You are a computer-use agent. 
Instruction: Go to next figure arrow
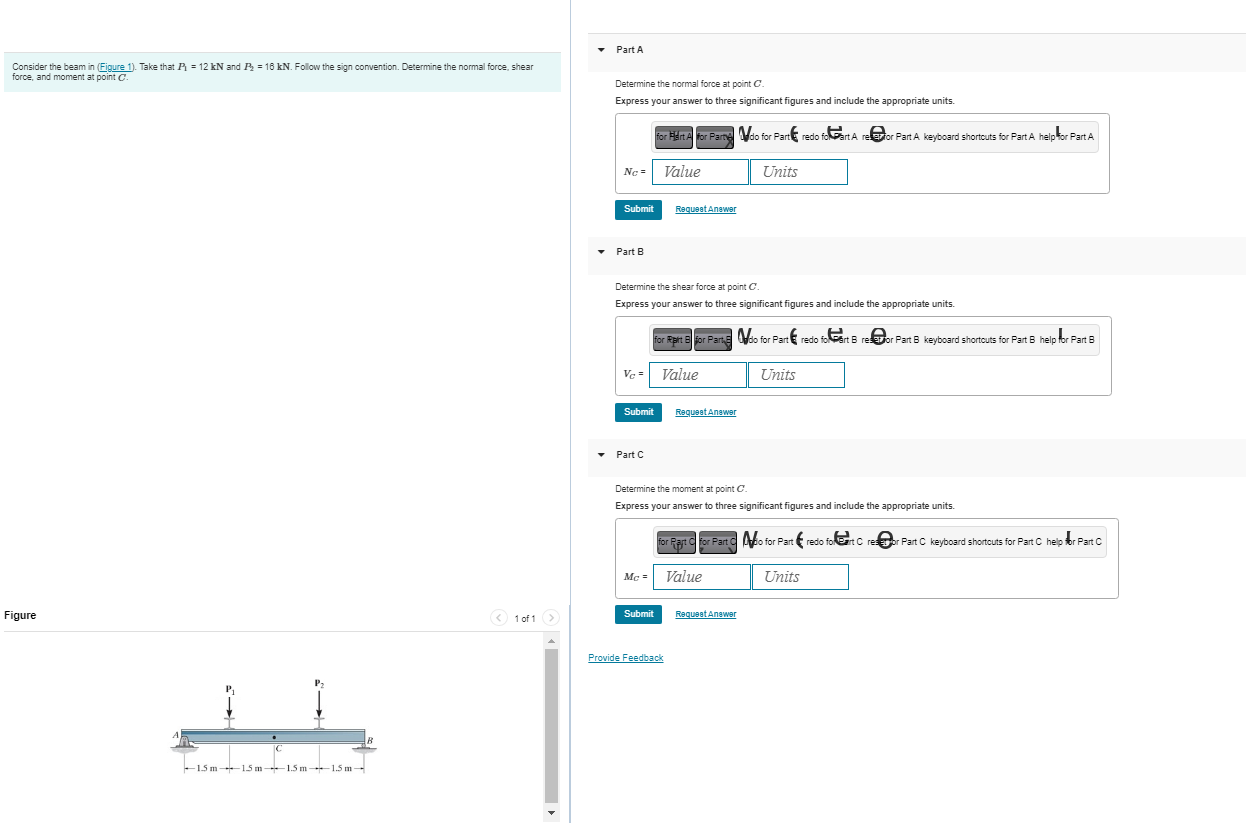click(549, 618)
